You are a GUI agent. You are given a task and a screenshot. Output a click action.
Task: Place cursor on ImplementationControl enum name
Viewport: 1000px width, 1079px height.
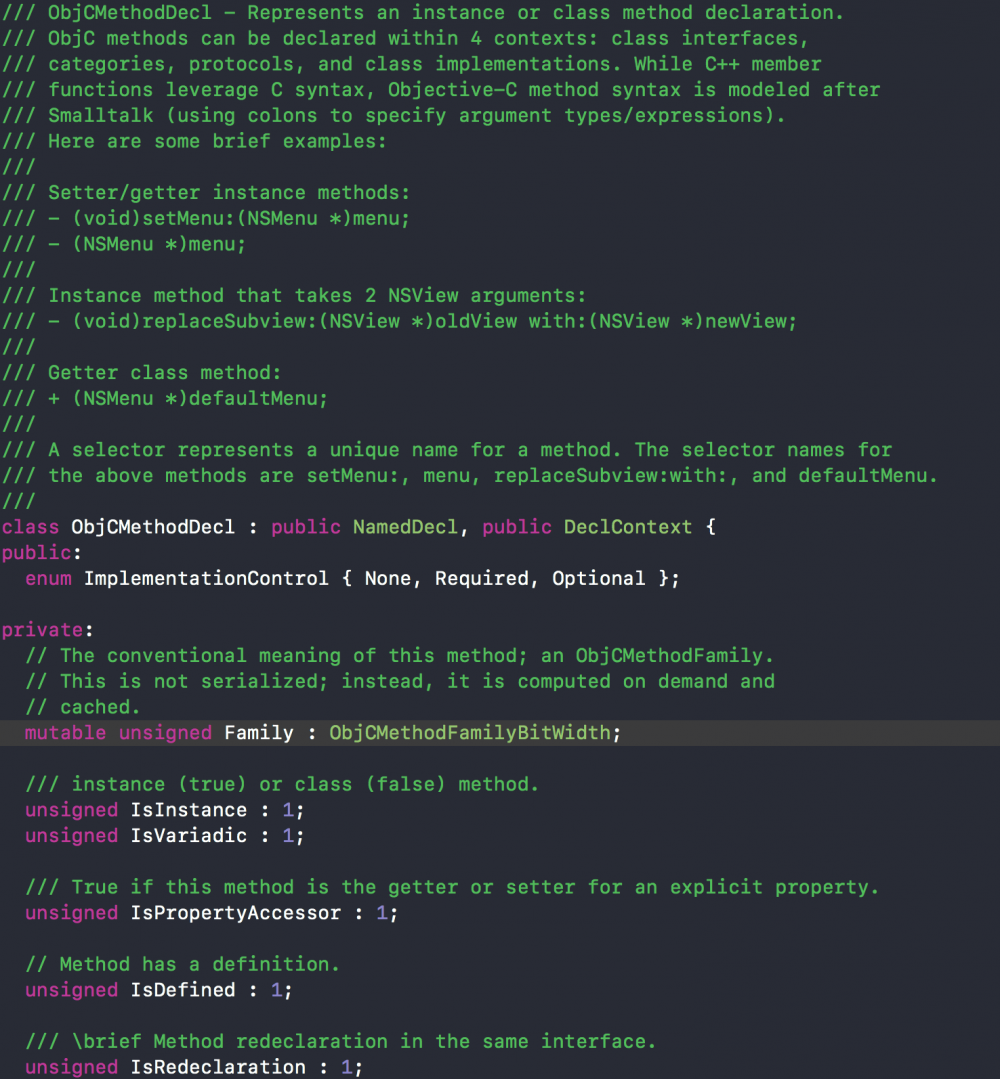206,579
